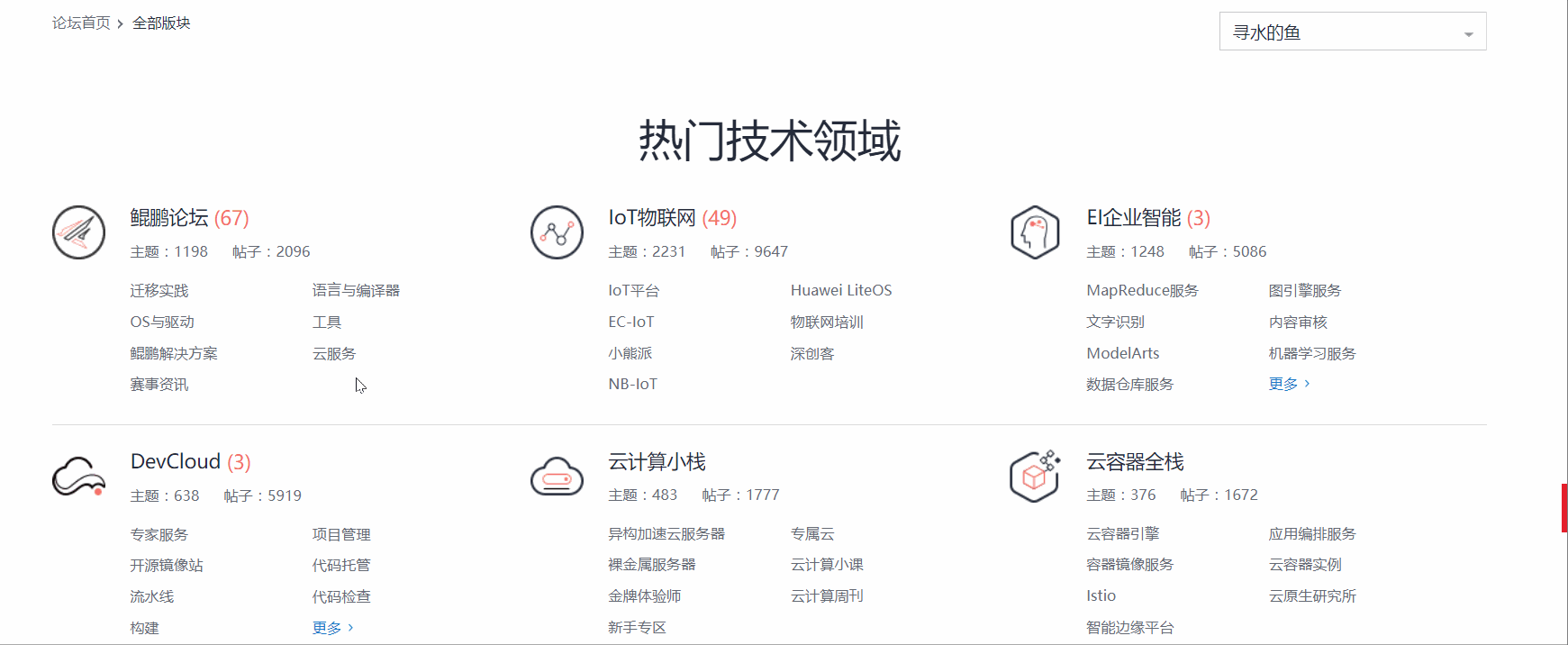Open 工具 subforum
Image resolution: width=1568 pixels, height=645 pixels.
(327, 322)
